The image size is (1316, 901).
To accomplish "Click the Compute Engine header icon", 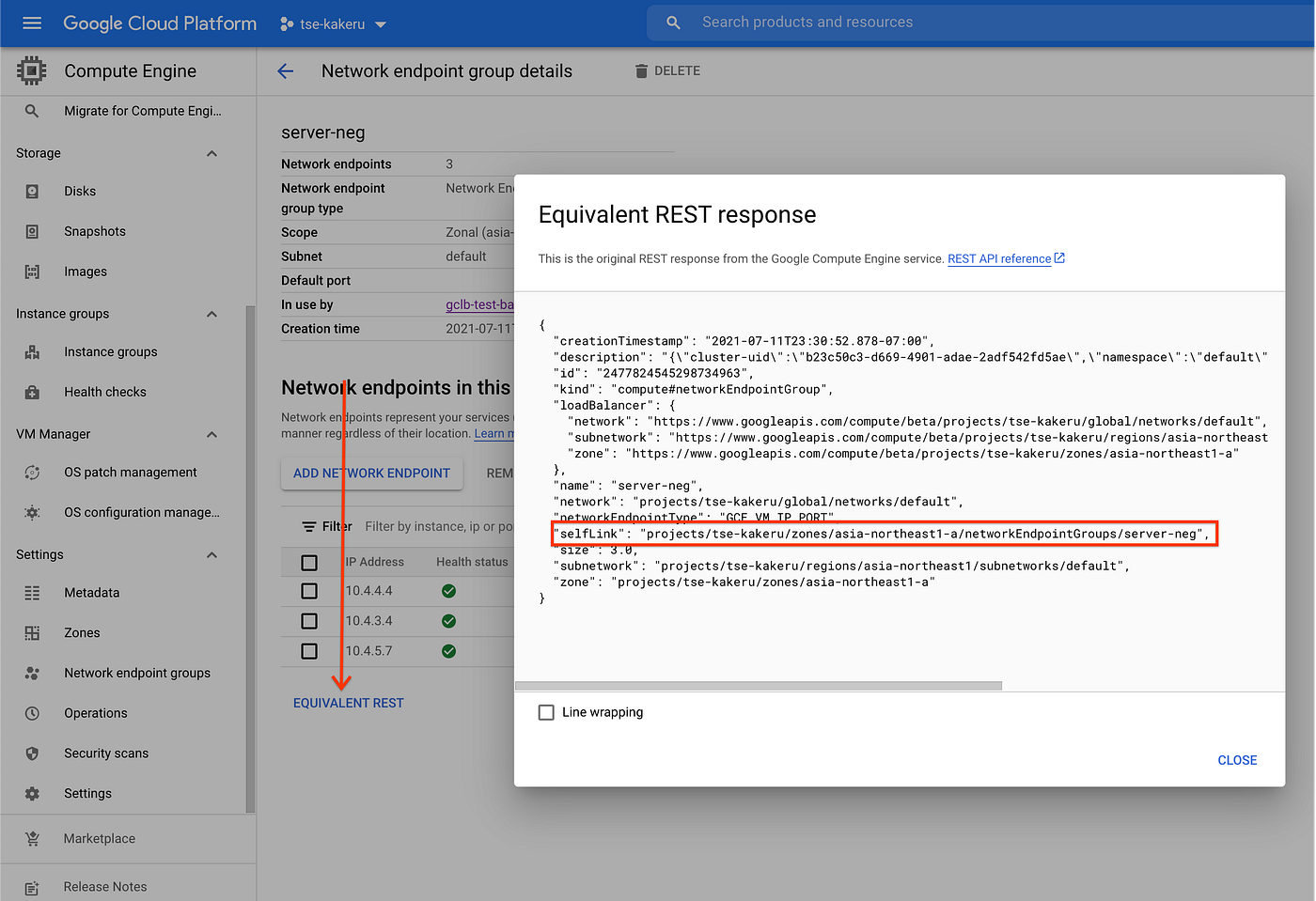I will [x=31, y=70].
